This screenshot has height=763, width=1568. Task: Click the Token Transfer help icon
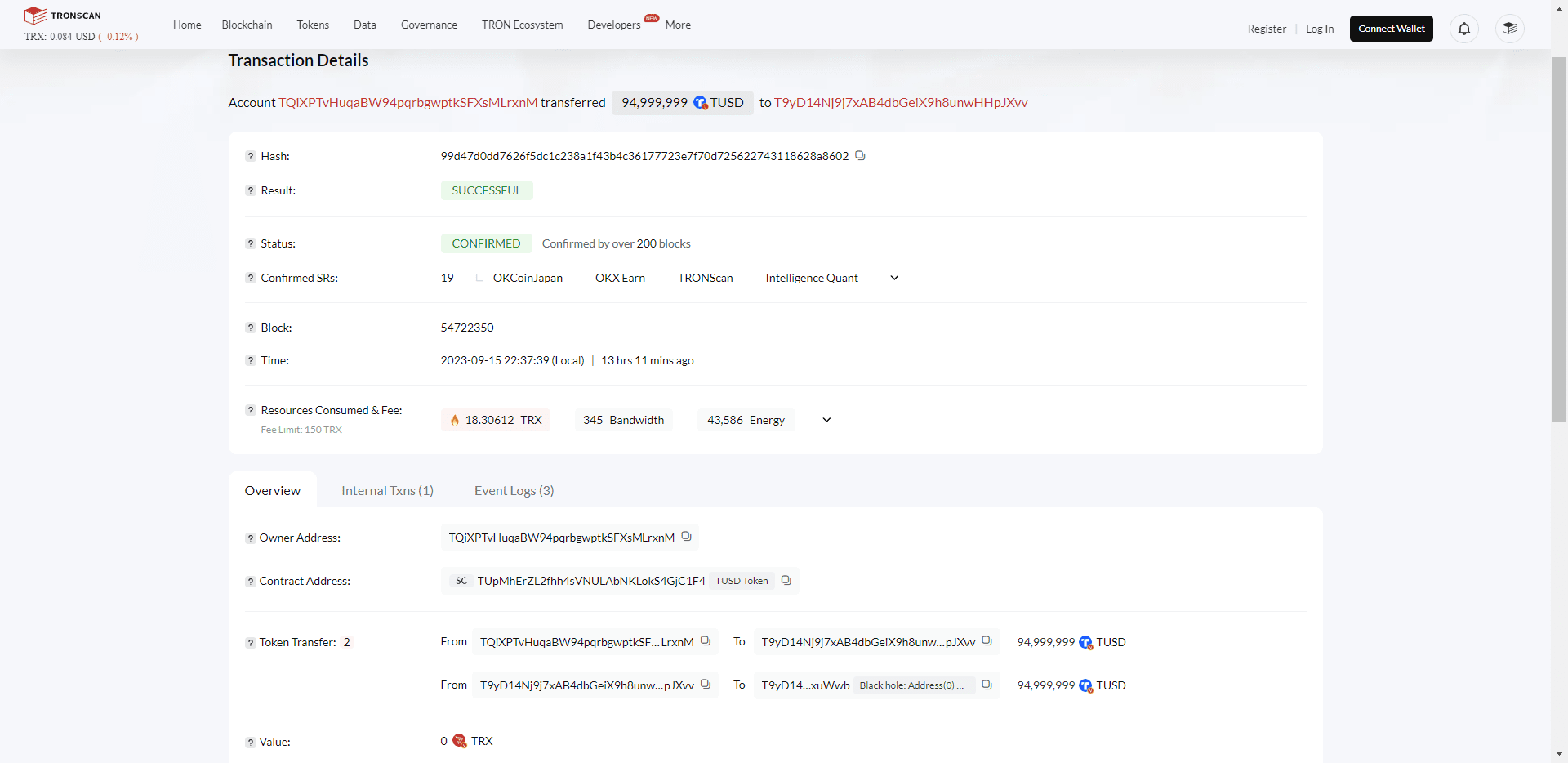[x=251, y=643]
